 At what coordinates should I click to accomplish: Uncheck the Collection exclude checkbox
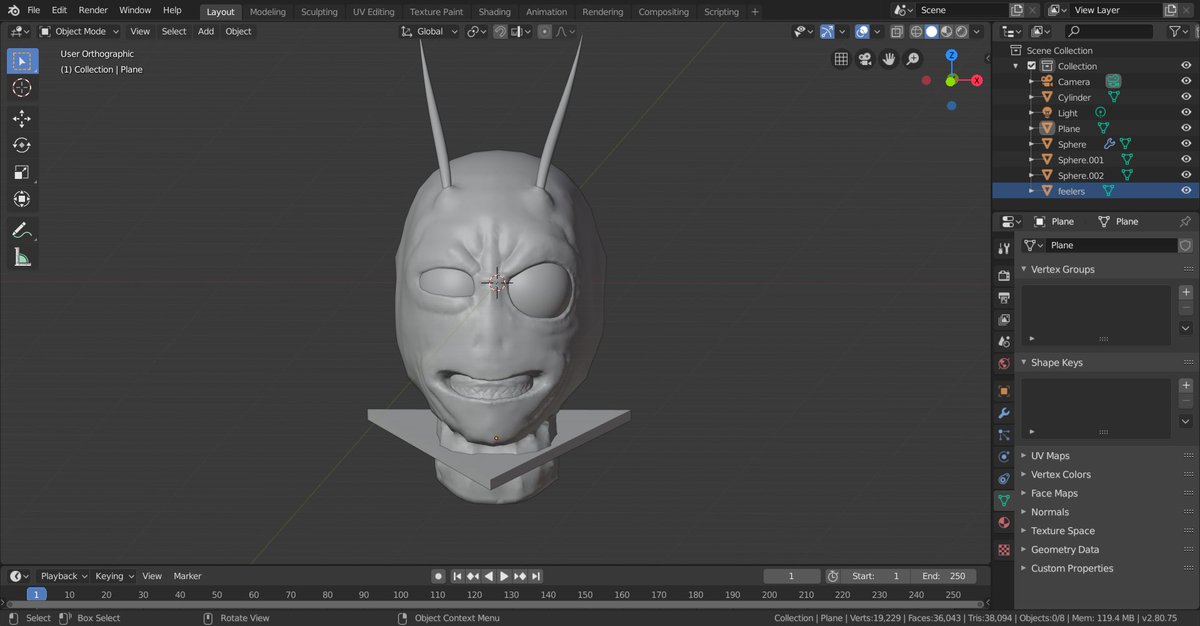pos(1032,66)
